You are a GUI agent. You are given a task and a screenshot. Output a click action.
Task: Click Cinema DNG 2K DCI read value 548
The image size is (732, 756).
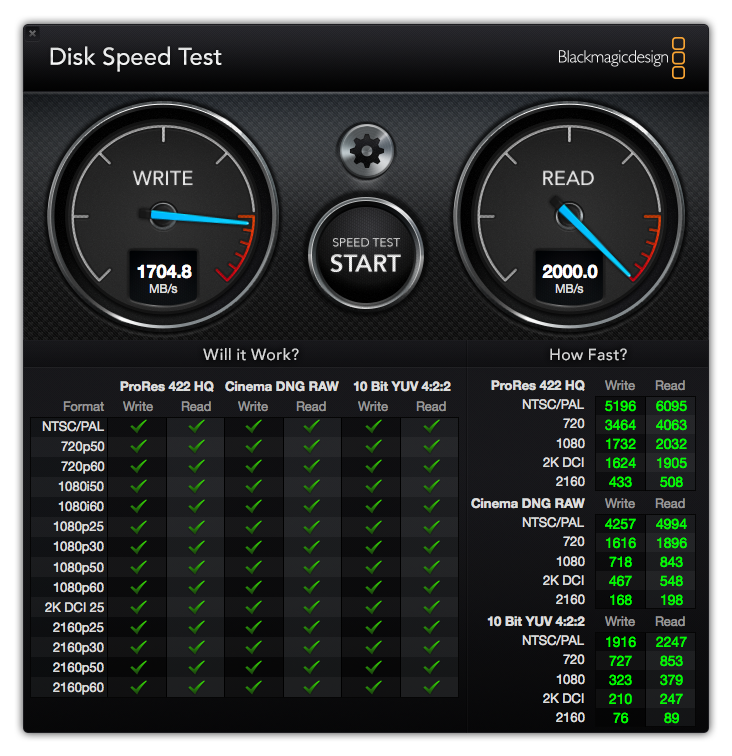pos(671,581)
